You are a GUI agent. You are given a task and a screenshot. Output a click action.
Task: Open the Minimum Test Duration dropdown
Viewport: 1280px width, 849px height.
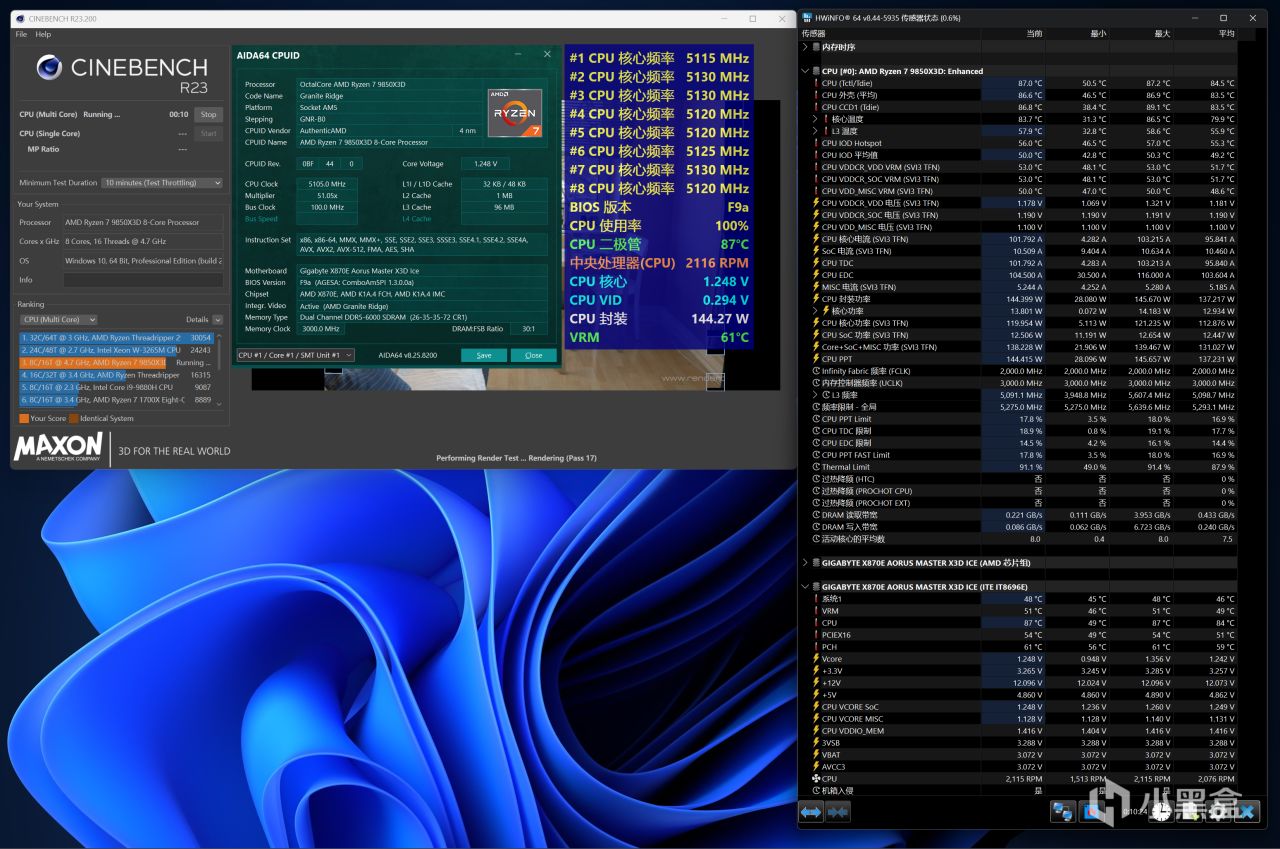coord(163,183)
